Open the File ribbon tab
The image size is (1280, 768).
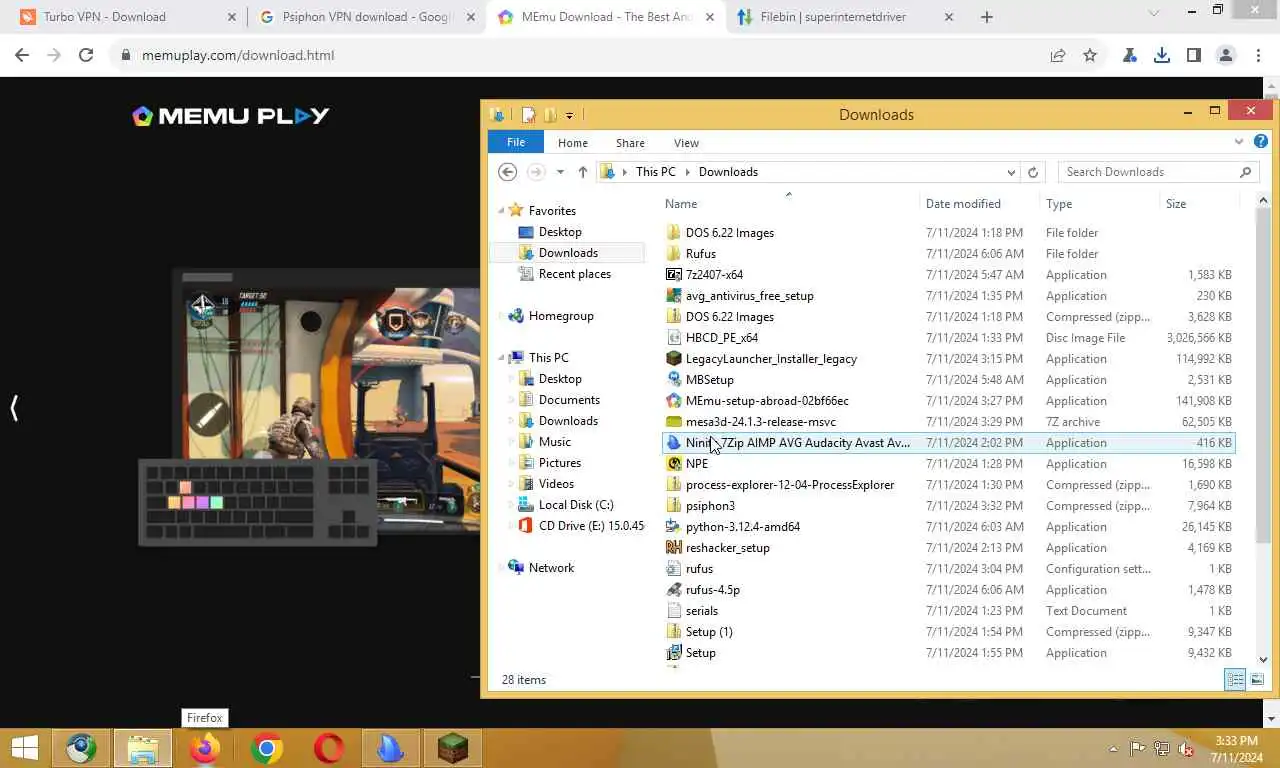tap(516, 142)
